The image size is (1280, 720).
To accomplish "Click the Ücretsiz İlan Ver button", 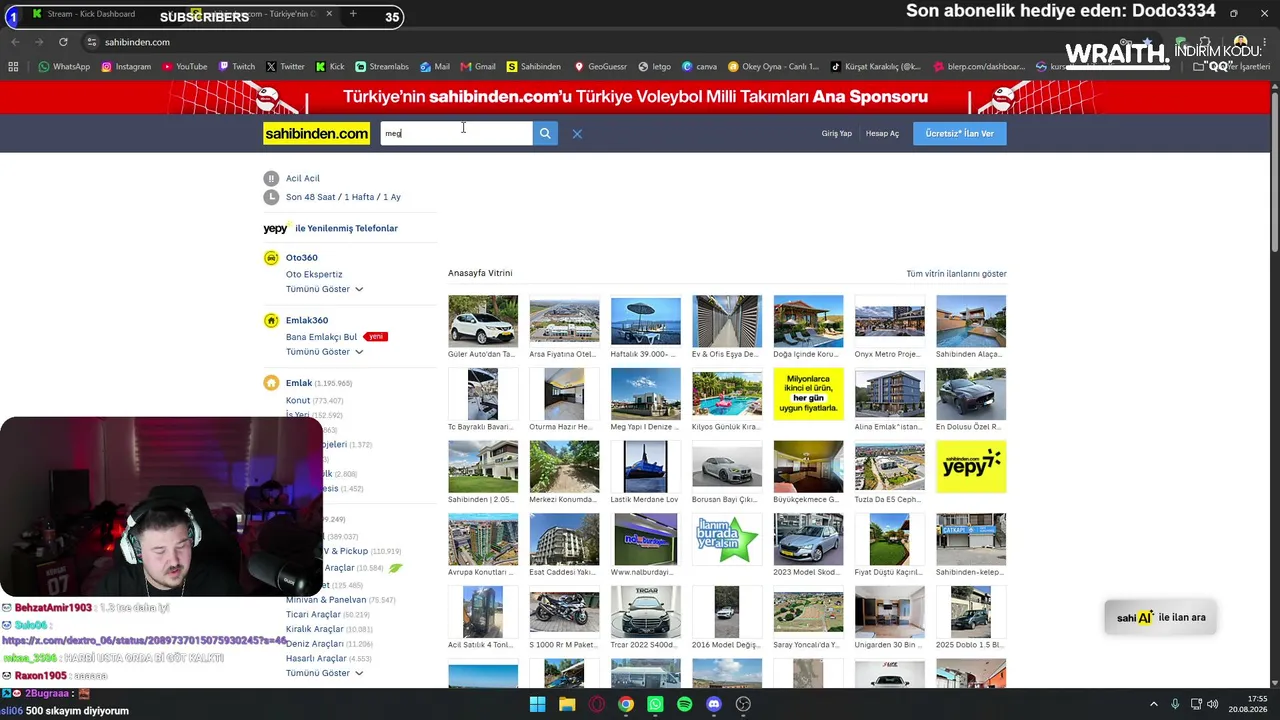I will click(960, 133).
